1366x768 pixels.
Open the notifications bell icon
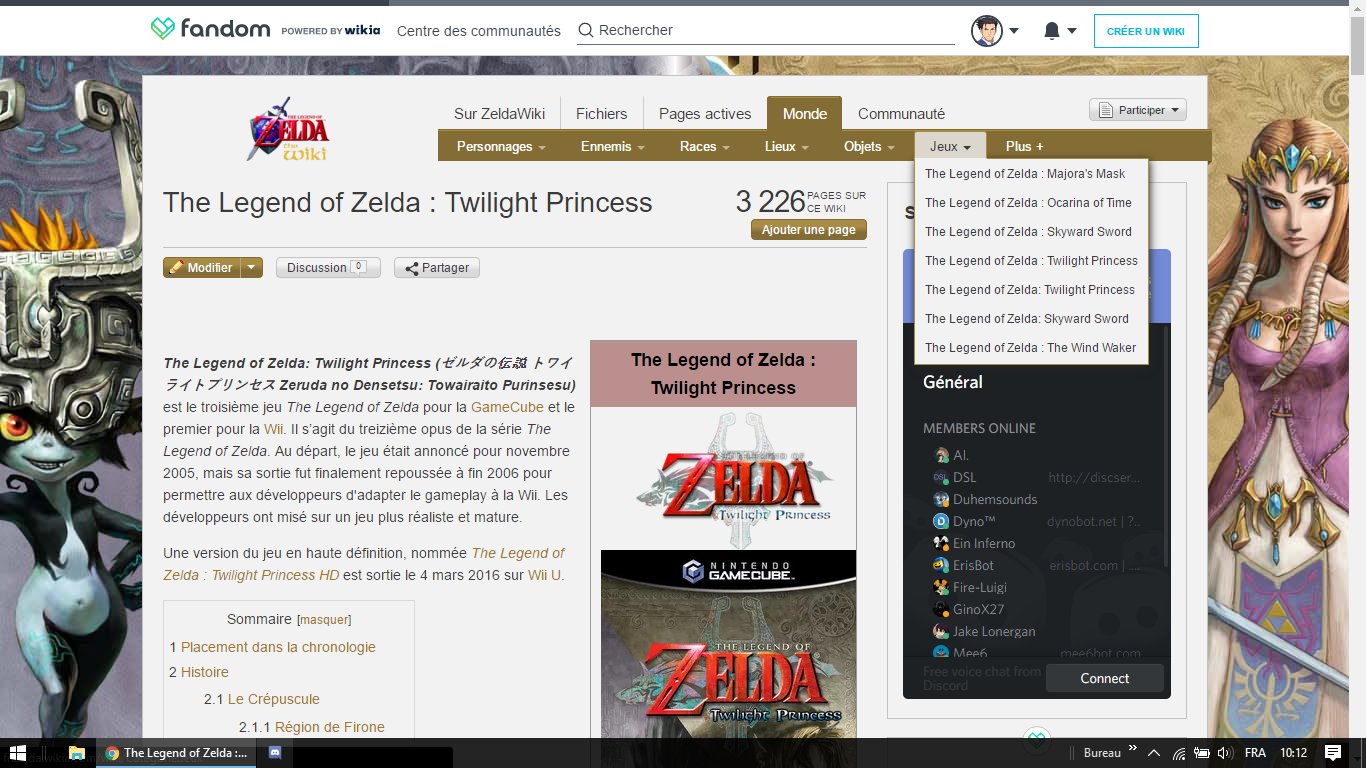tap(1051, 31)
